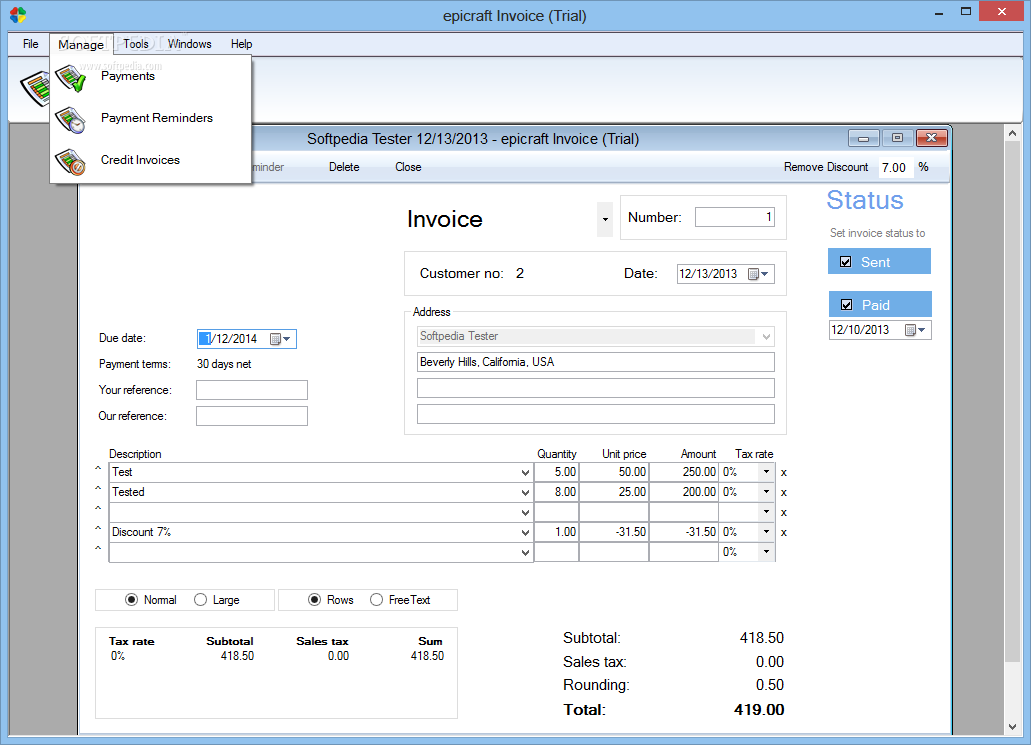Viewport: 1031px width, 745px height.
Task: Click the Total 419.00 value
Action: tap(759, 710)
